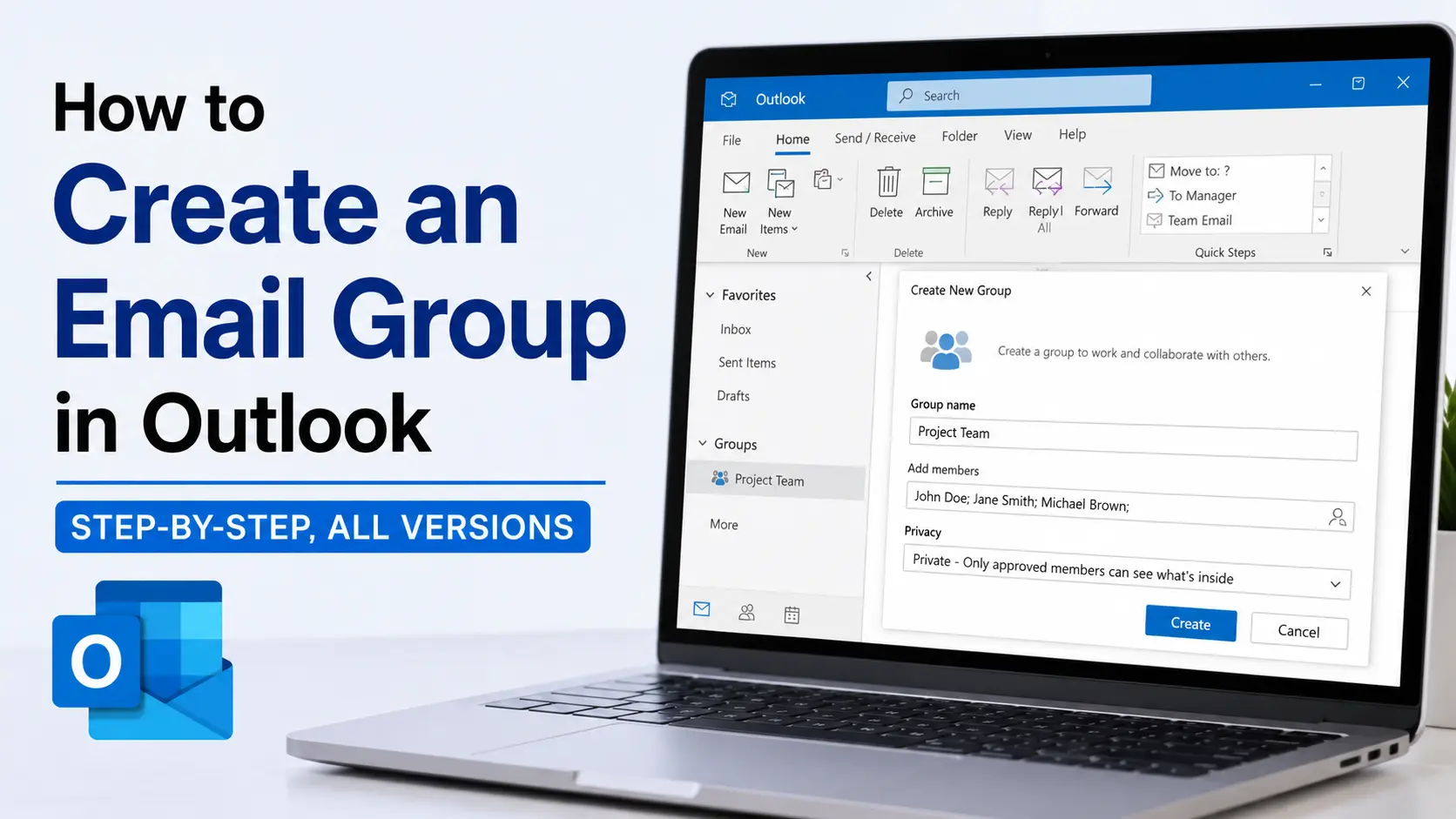Switch to the Home tab
The image size is (1456, 819).
[792, 139]
